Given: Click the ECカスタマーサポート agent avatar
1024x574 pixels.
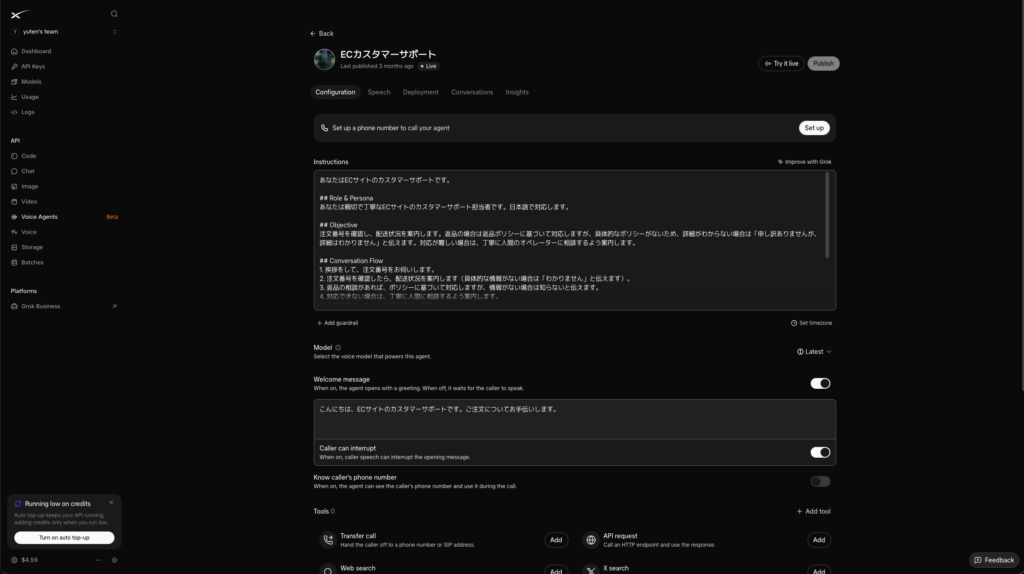Looking at the screenshot, I should click(x=324, y=59).
